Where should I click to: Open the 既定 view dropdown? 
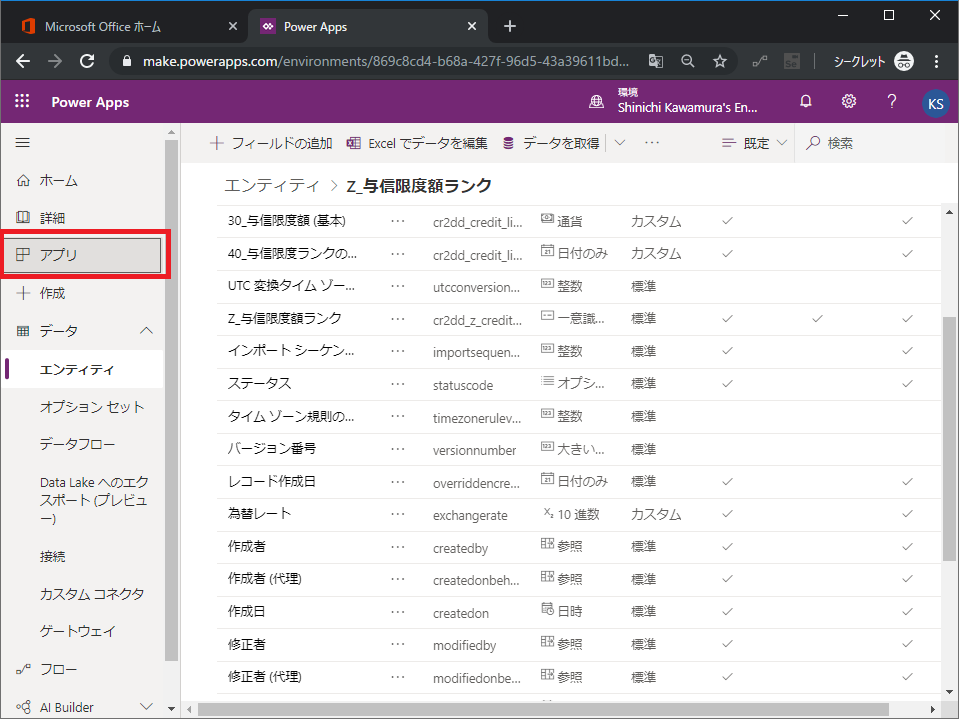point(754,142)
